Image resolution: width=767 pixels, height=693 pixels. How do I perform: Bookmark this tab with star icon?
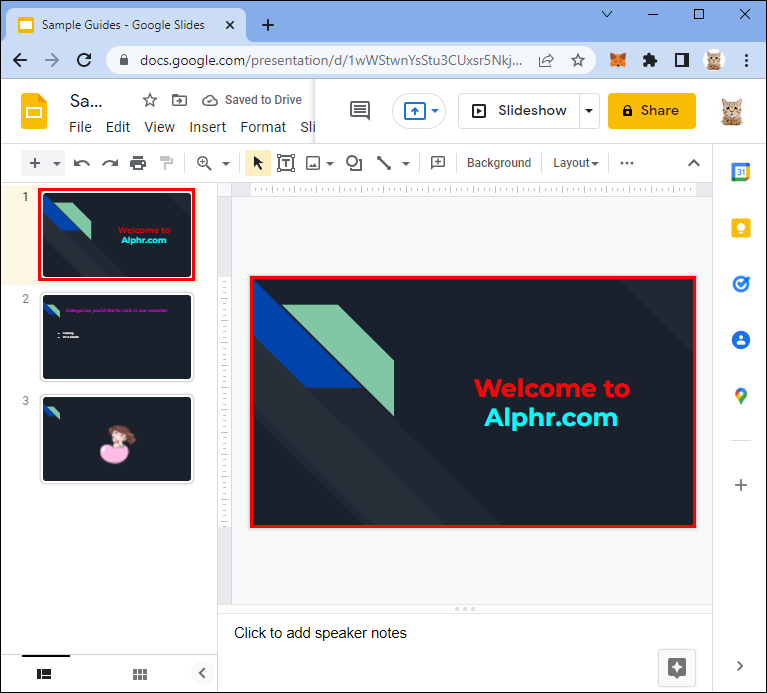(x=578, y=60)
